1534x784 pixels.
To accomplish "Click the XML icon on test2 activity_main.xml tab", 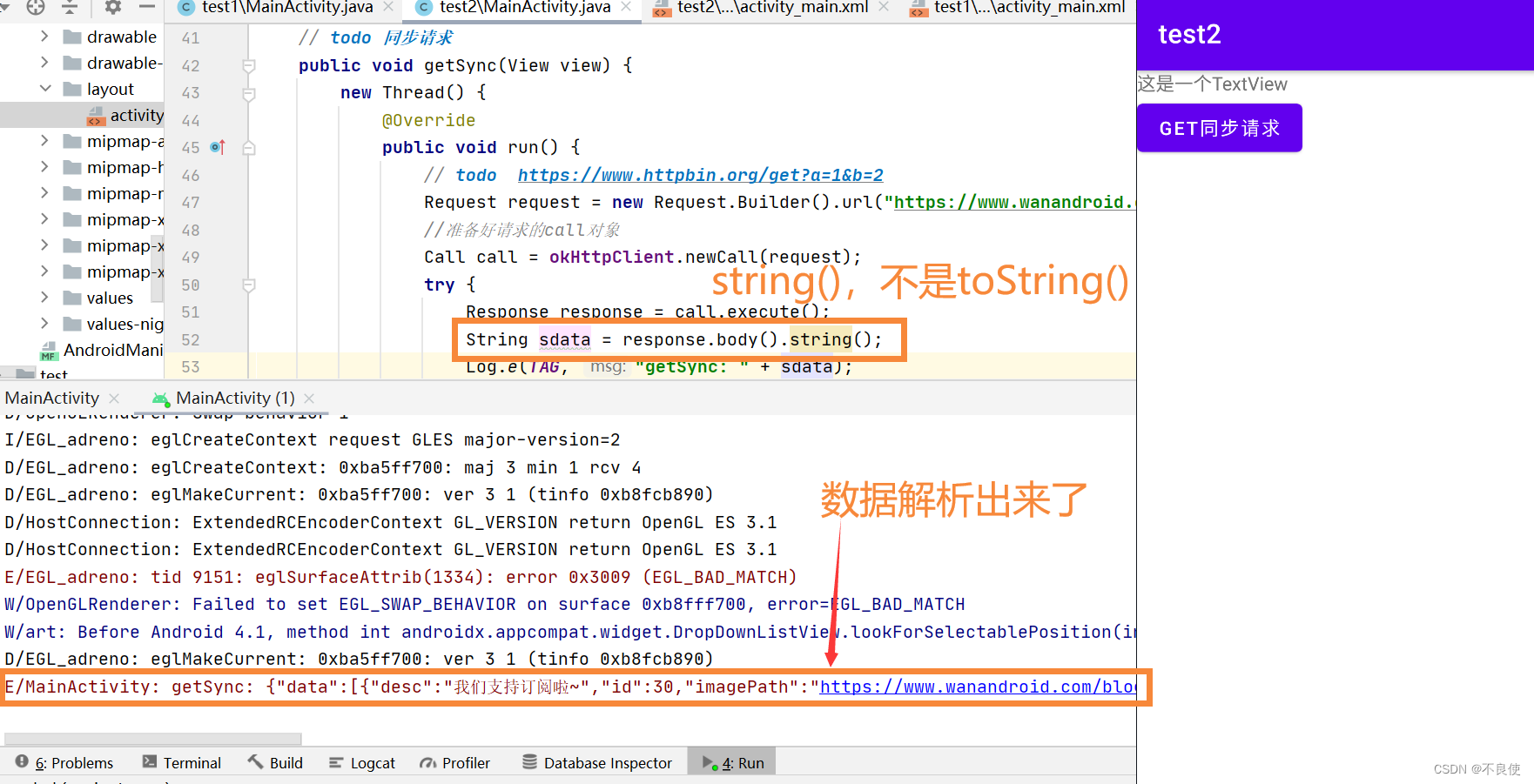I will coord(662,9).
